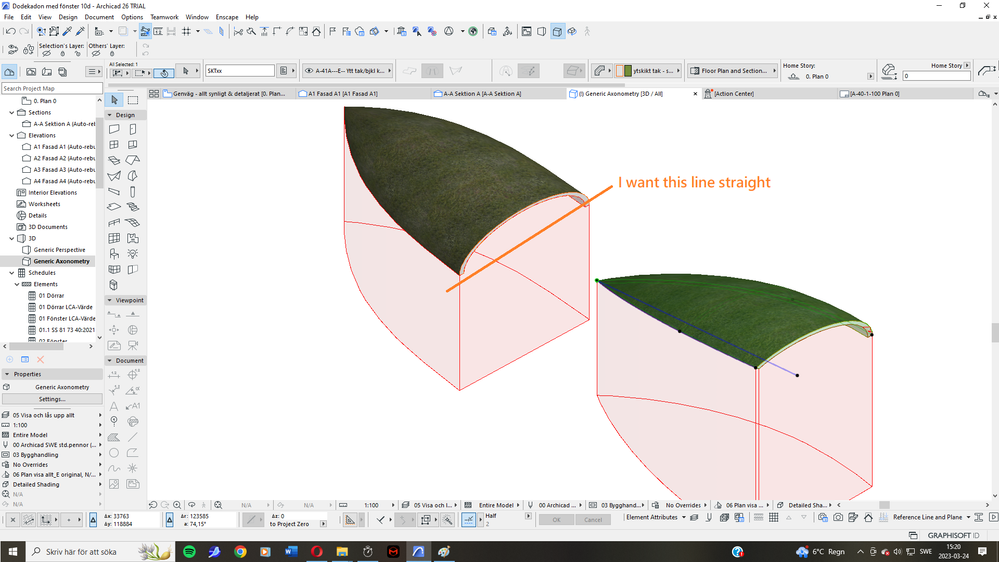Select the Lamp tool

coord(133,254)
